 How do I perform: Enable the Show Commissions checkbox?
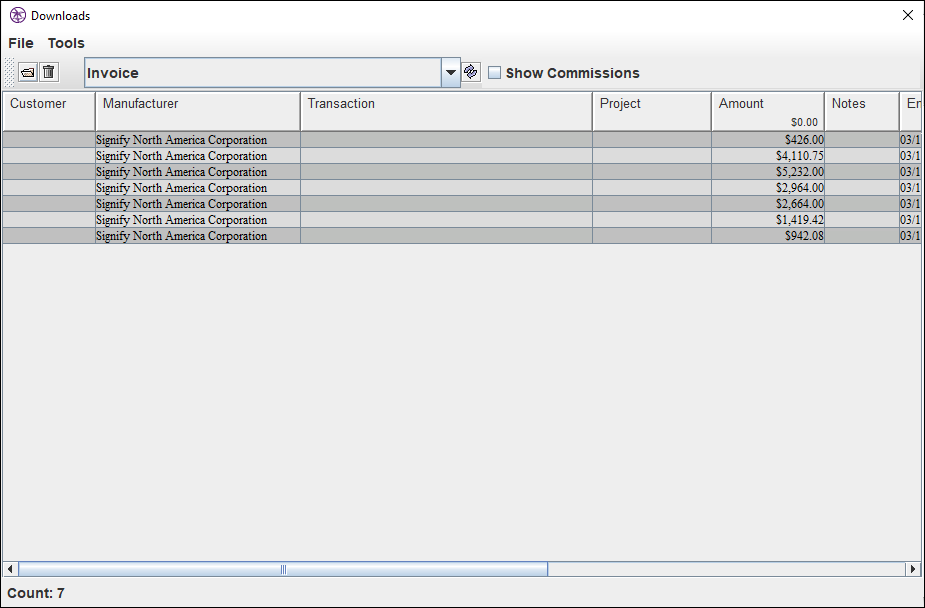494,73
